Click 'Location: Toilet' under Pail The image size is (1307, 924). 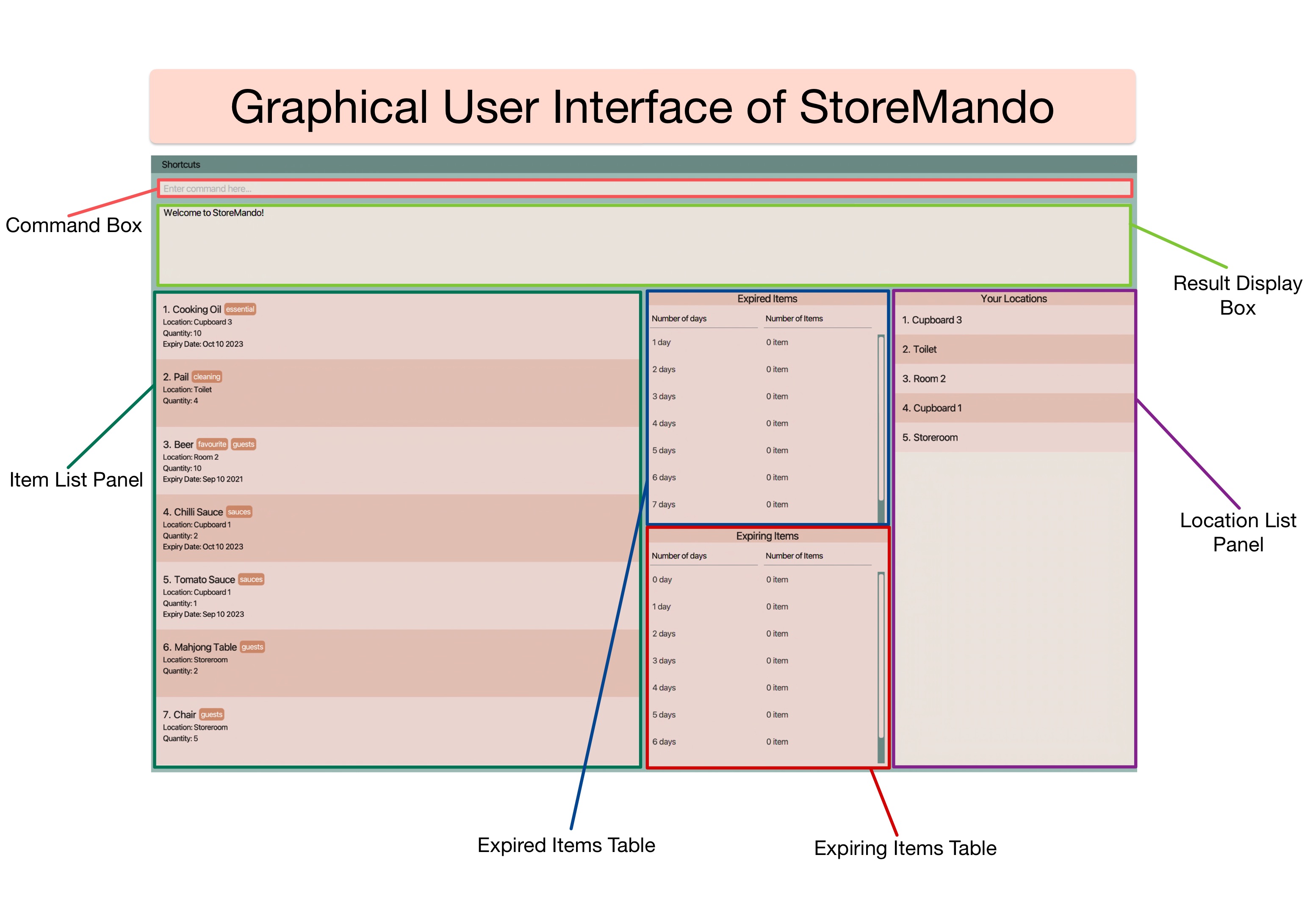(187, 390)
